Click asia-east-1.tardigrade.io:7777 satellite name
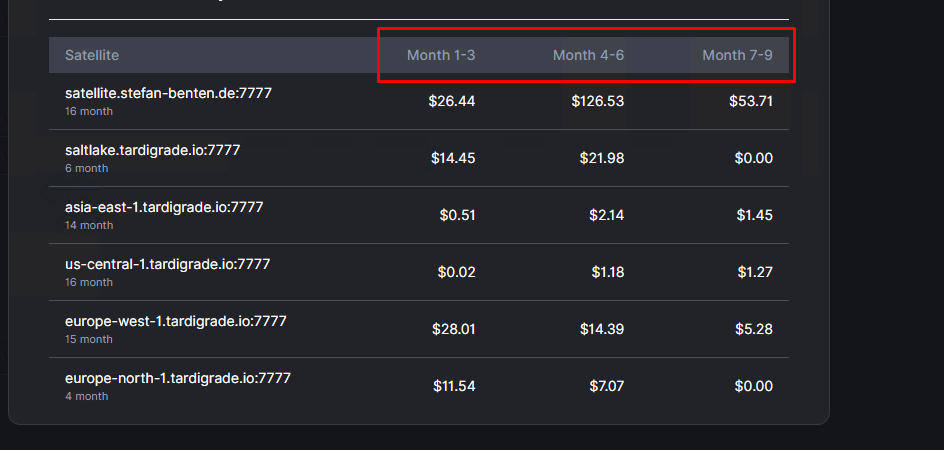 (x=164, y=207)
